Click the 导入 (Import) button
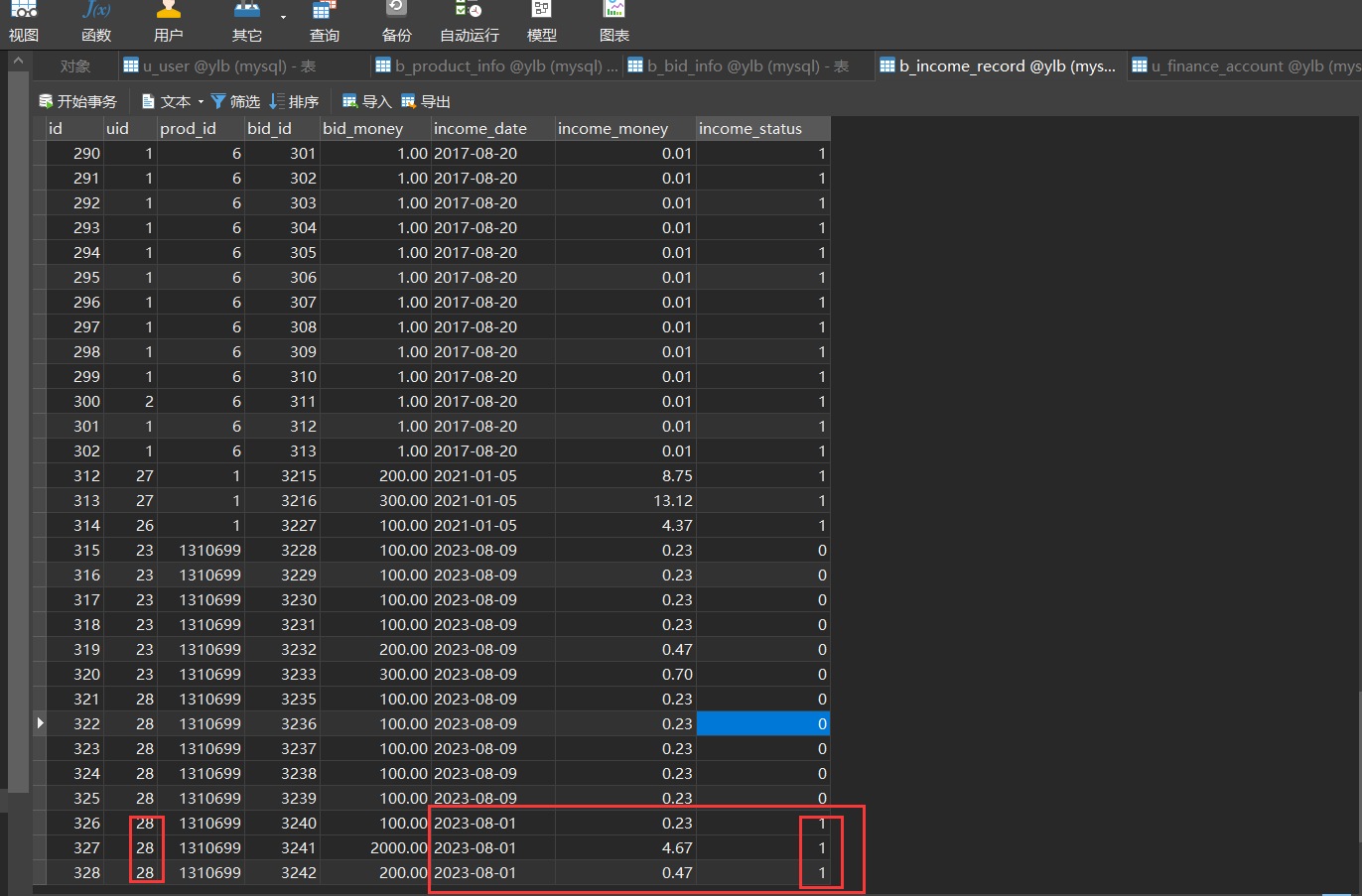This screenshot has height=896, width=1362. (x=366, y=101)
